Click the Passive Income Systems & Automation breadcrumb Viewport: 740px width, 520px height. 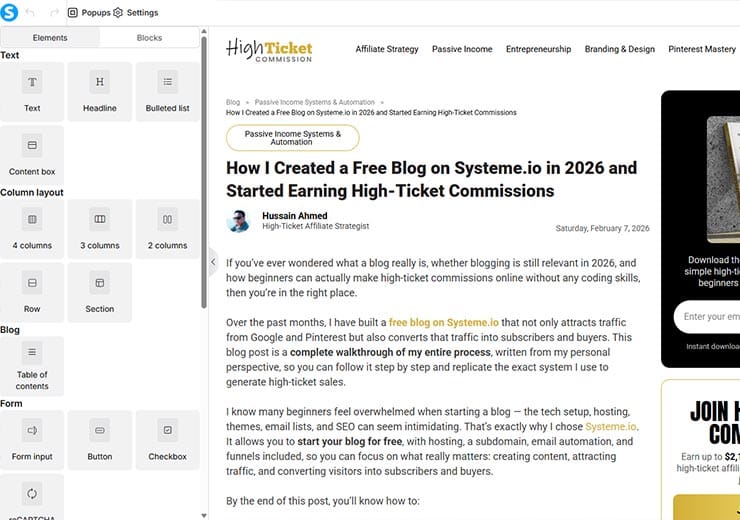click(x=315, y=102)
